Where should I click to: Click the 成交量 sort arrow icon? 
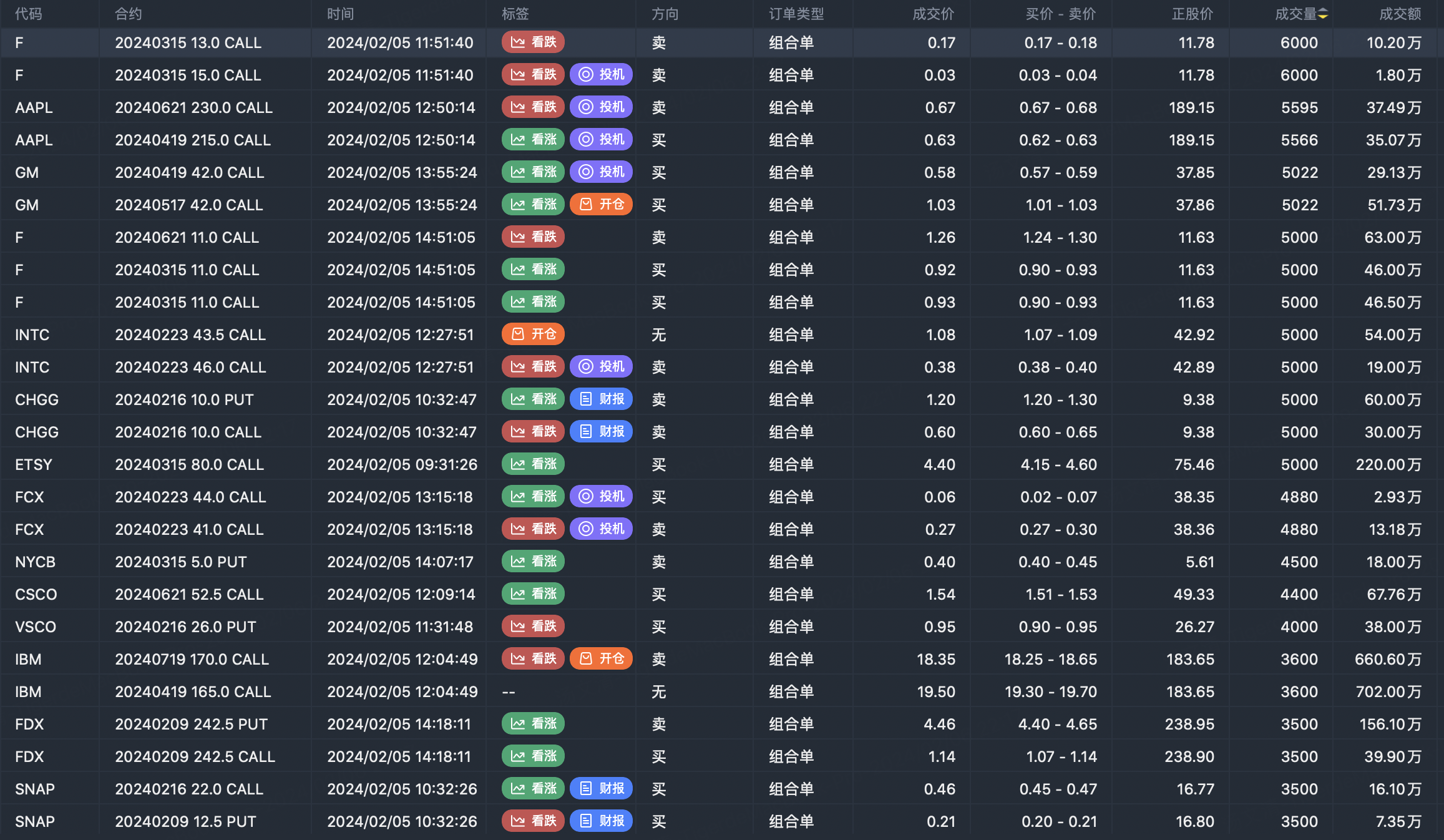[x=1323, y=14]
